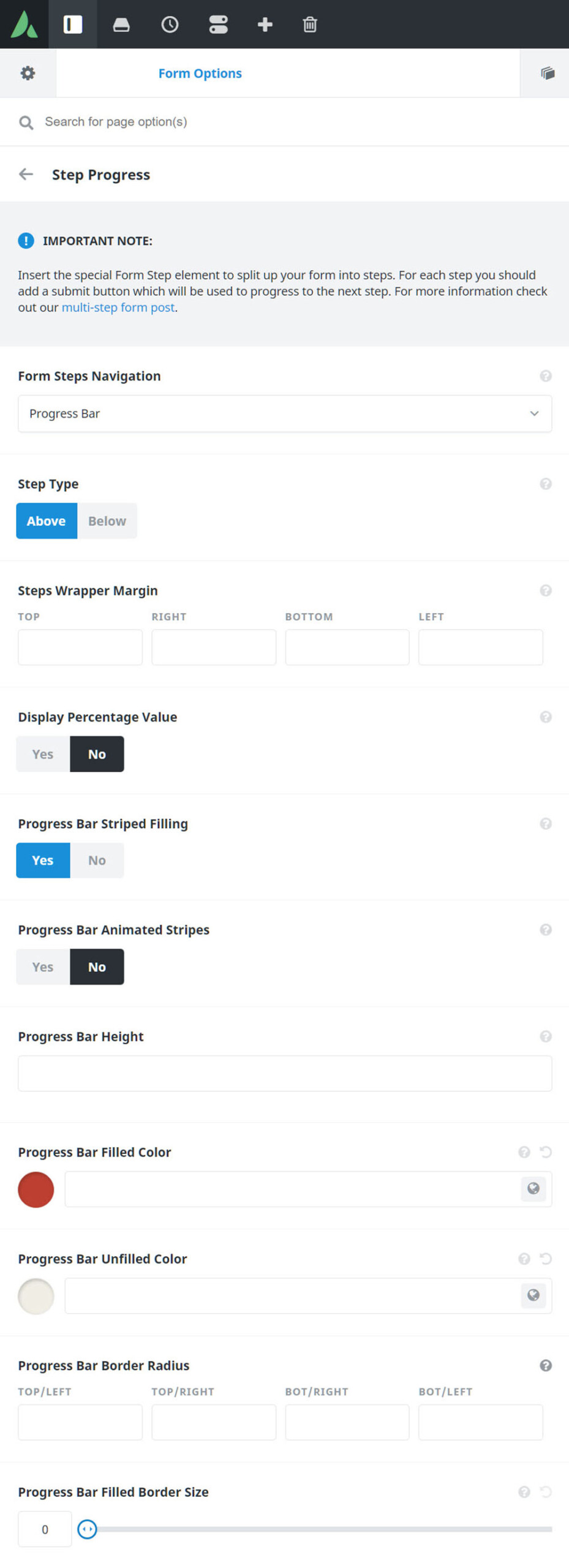Toggle the sidebar panel icon

coord(72,24)
